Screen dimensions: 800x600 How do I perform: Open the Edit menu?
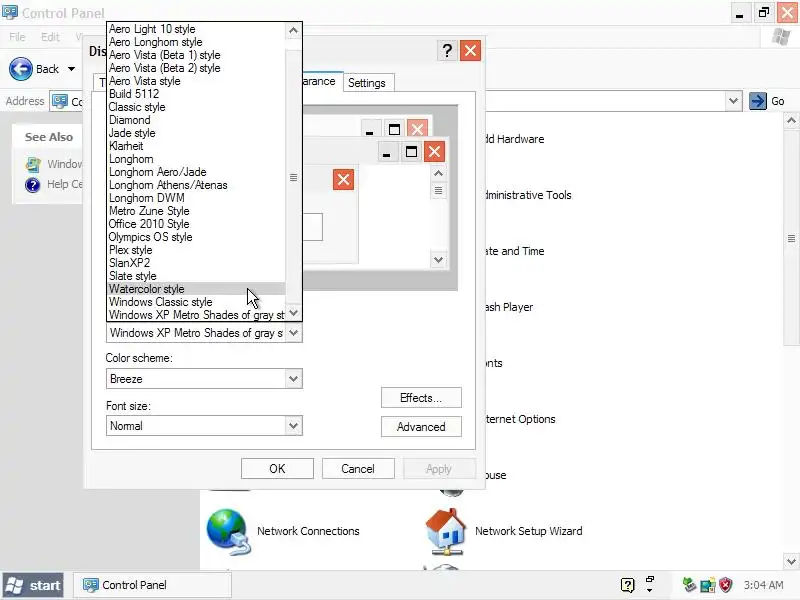click(50, 37)
